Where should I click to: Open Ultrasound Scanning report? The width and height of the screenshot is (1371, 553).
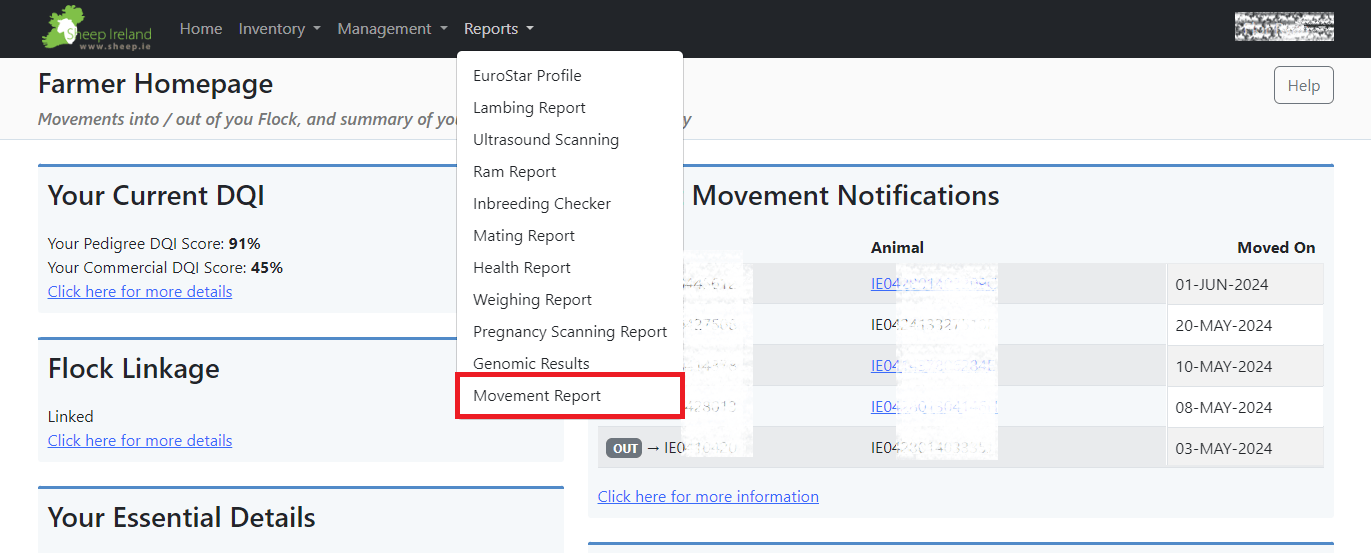(546, 140)
